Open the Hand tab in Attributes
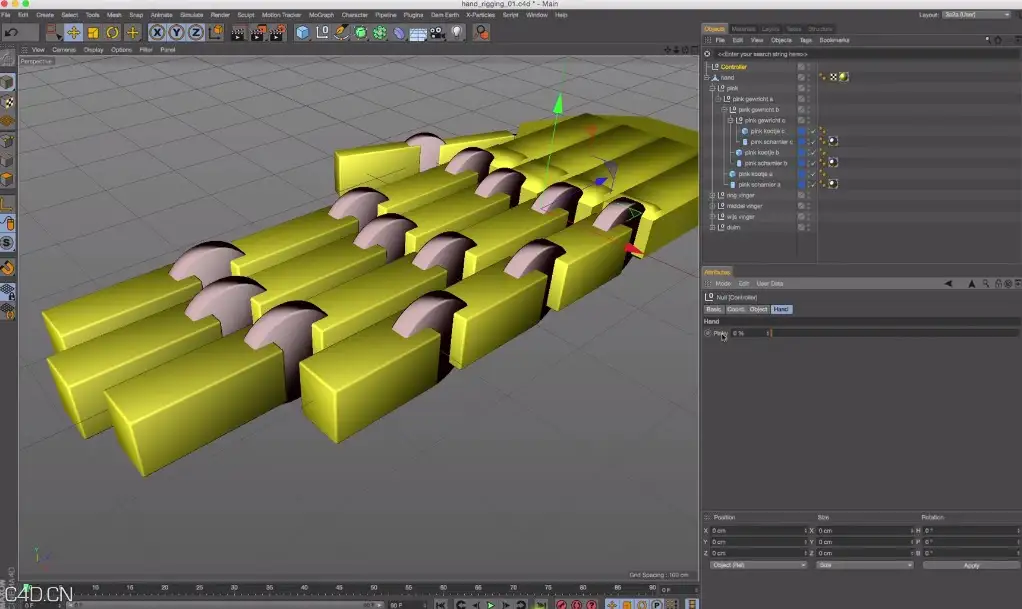This screenshot has width=1022, height=609. (x=781, y=309)
